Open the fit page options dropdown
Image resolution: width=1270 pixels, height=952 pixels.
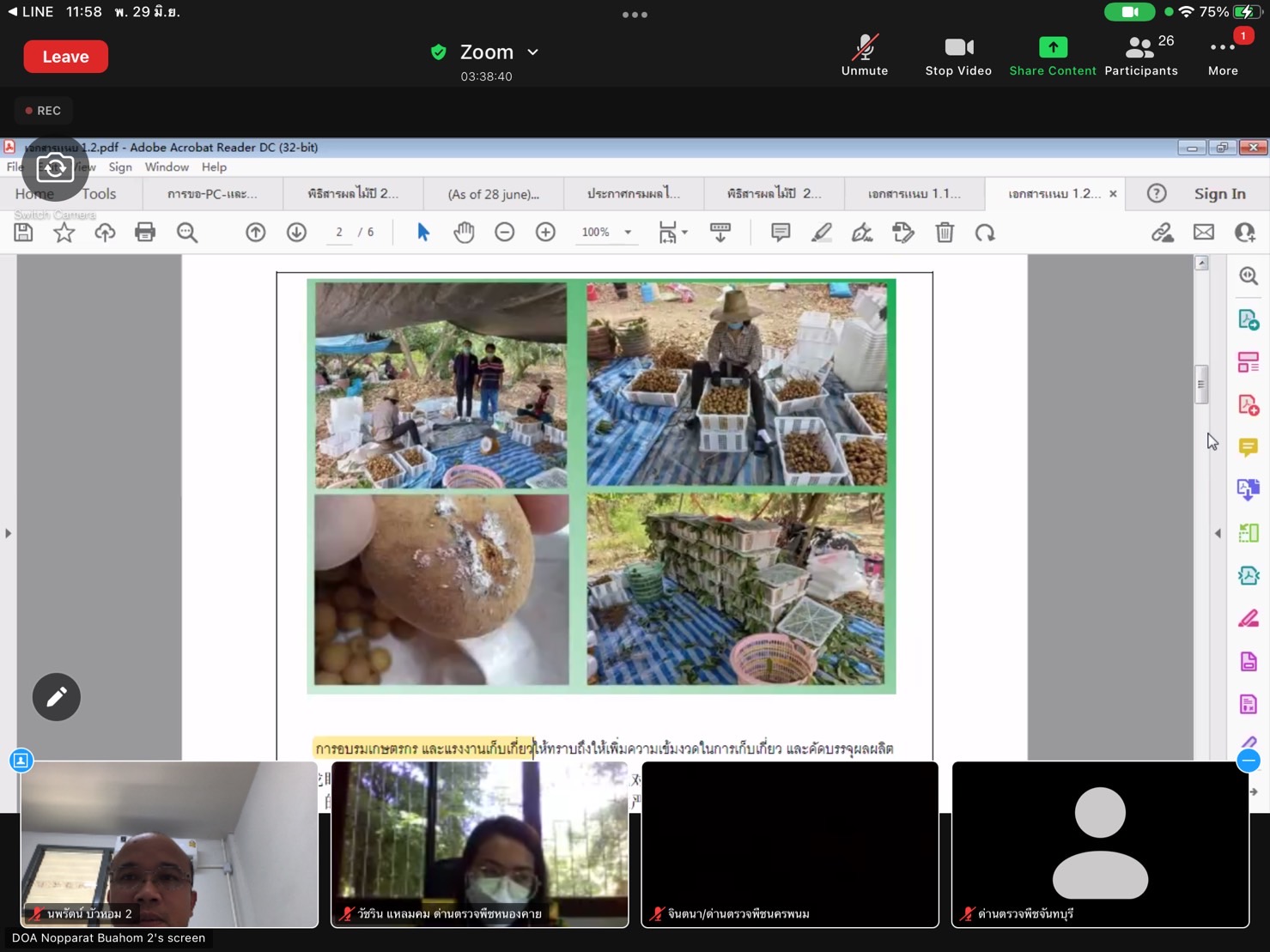pyautogui.click(x=672, y=233)
